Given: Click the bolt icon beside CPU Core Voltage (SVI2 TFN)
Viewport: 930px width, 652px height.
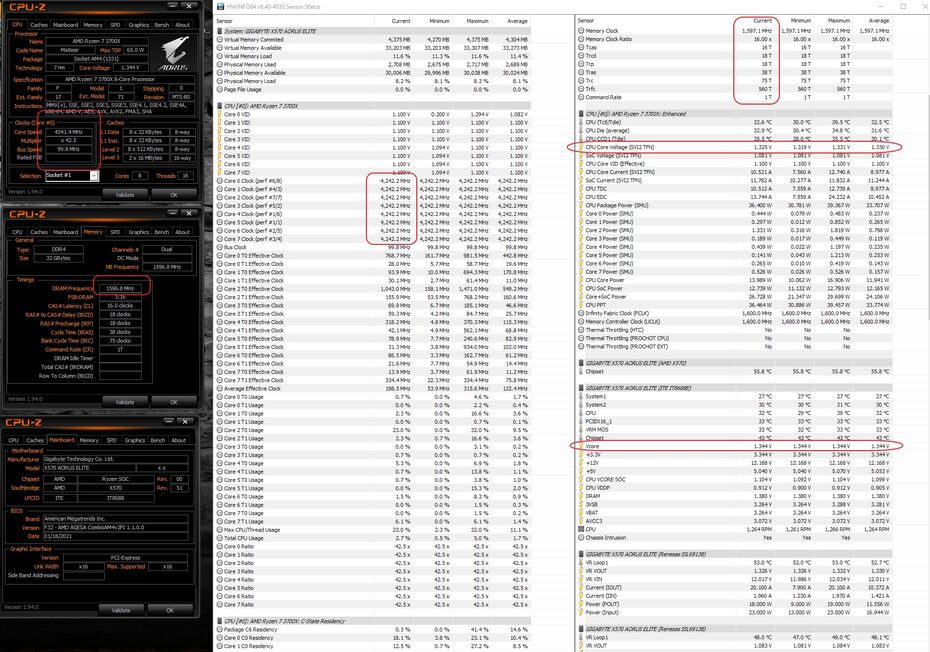Looking at the screenshot, I should 581,147.
